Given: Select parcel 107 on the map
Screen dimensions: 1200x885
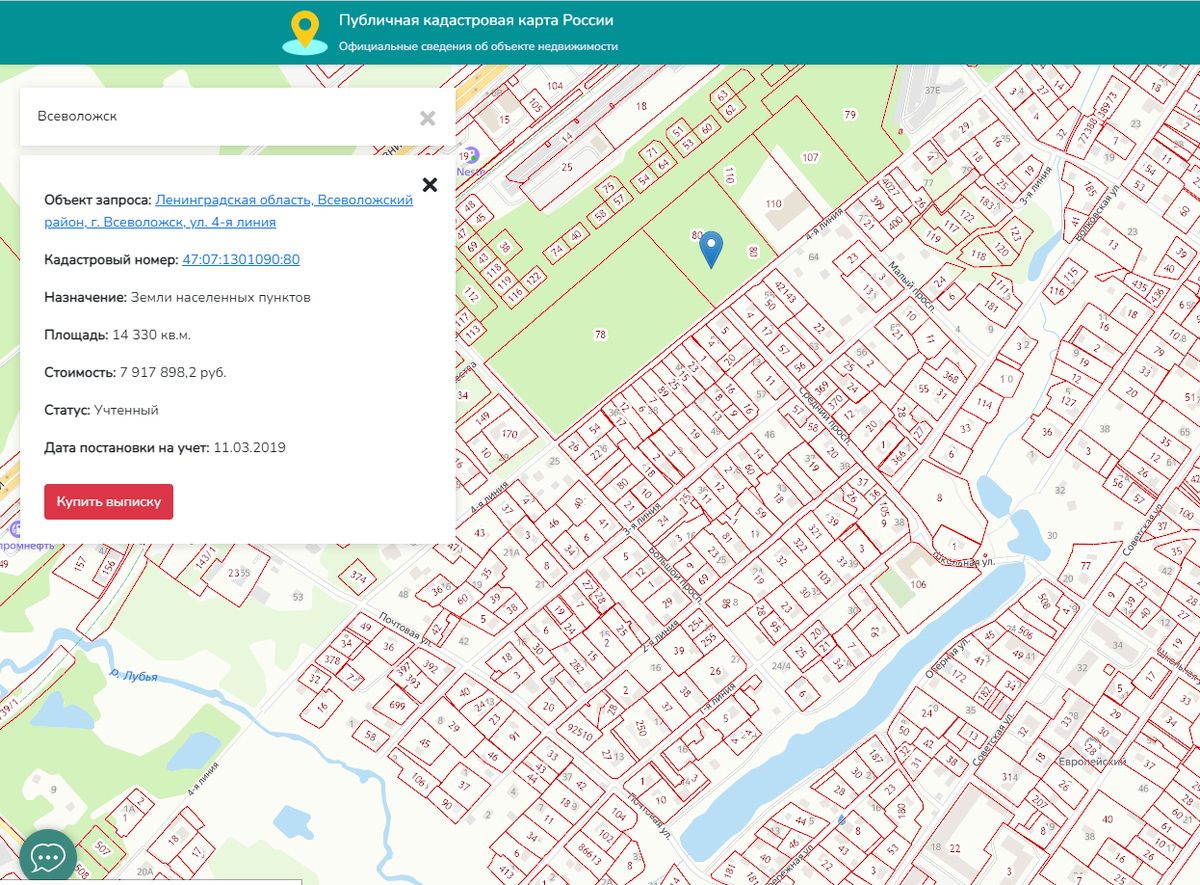Looking at the screenshot, I should [x=810, y=157].
